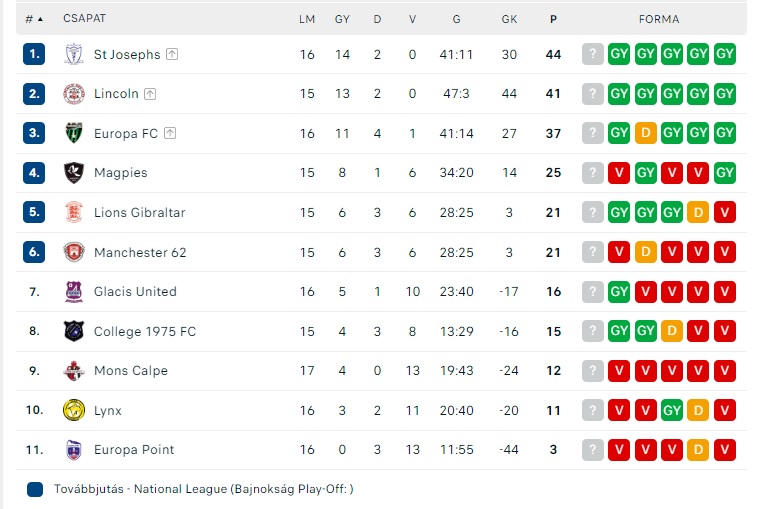Click the CSAPAT column header
The width and height of the screenshot is (760, 509).
84,18
